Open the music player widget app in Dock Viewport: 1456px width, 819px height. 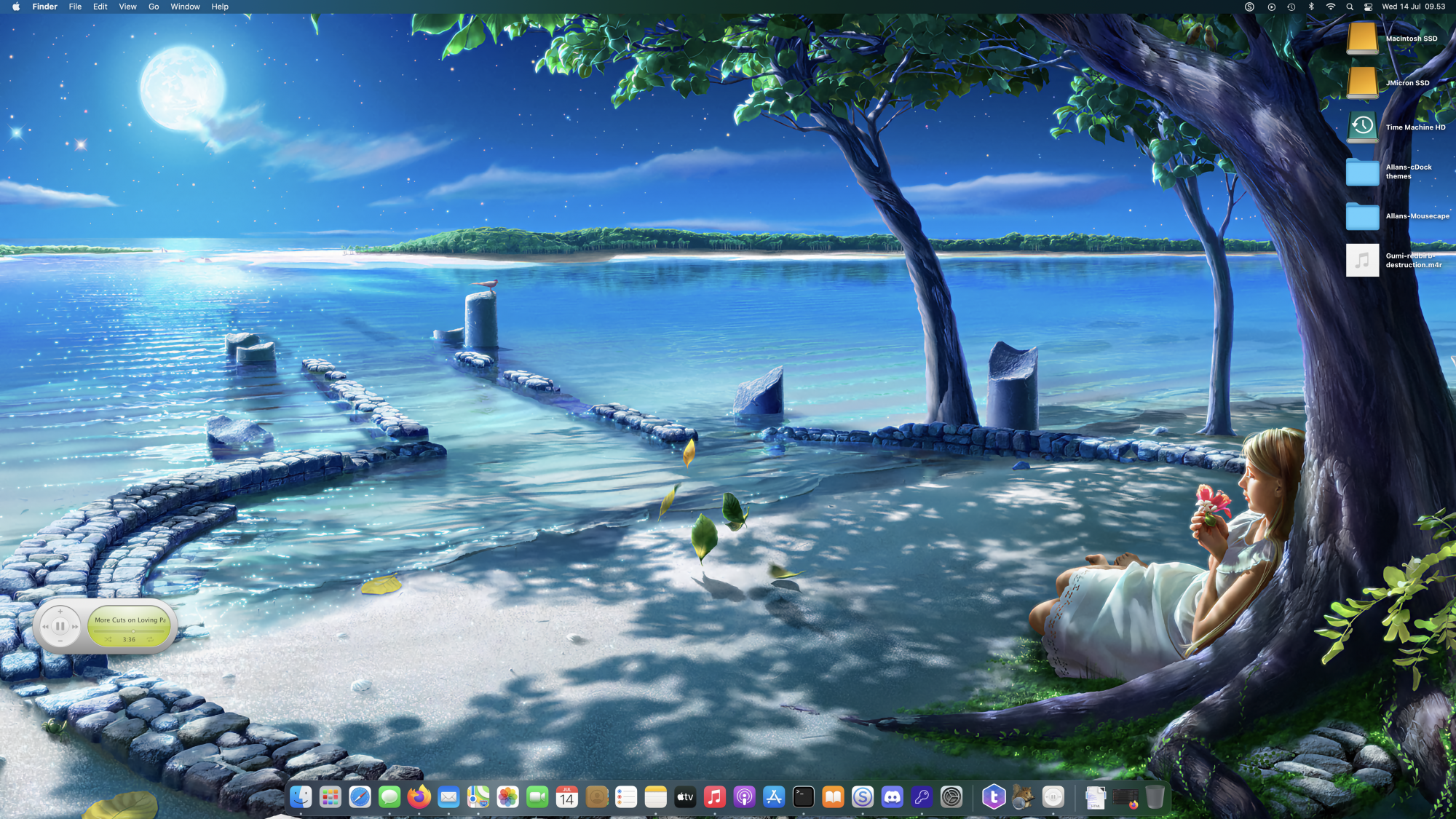1053,797
